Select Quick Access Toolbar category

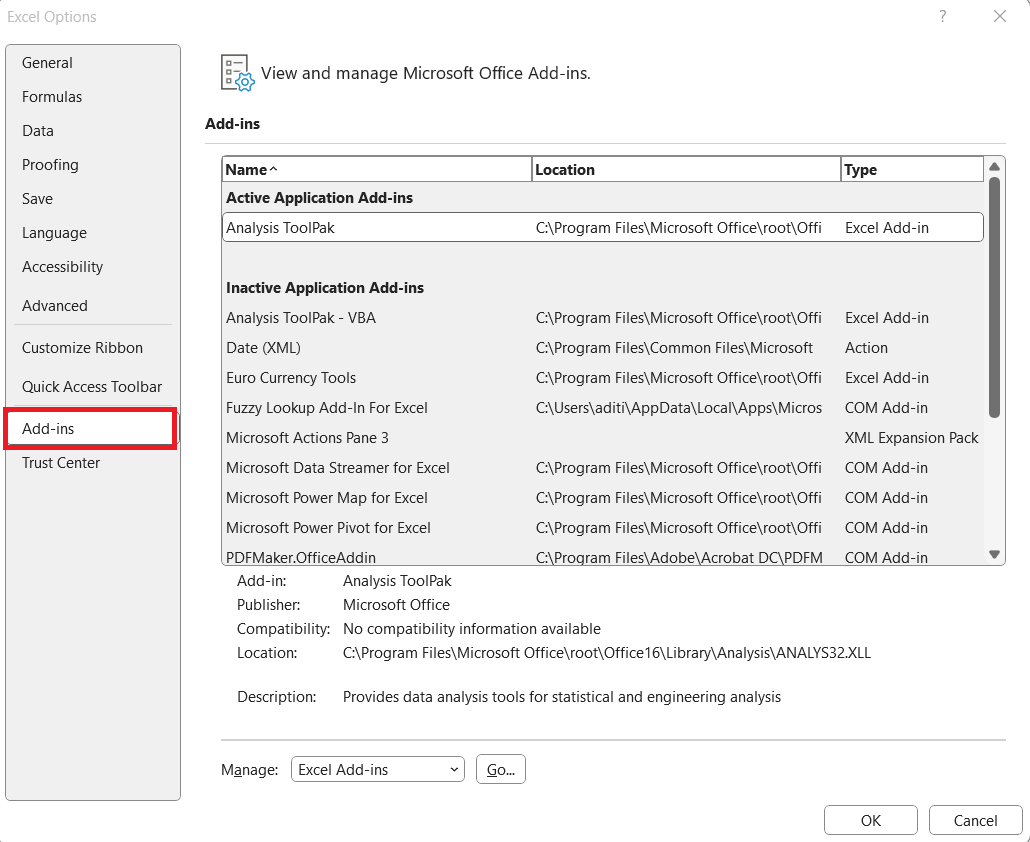pyautogui.click(x=92, y=387)
